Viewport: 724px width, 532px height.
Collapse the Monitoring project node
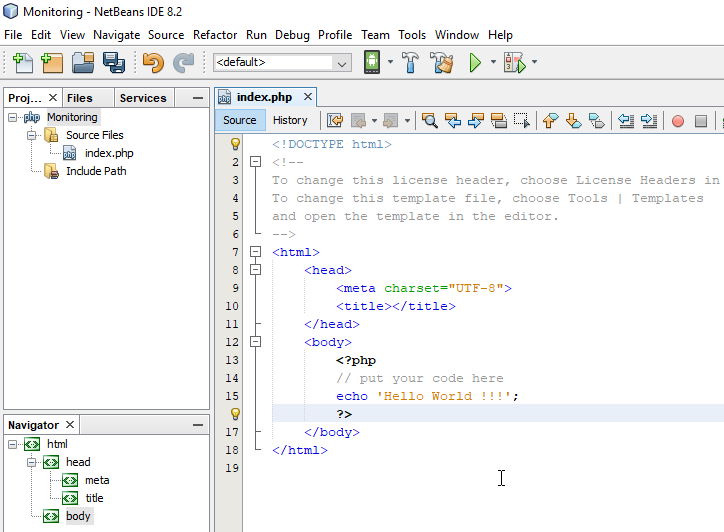pyautogui.click(x=12, y=117)
